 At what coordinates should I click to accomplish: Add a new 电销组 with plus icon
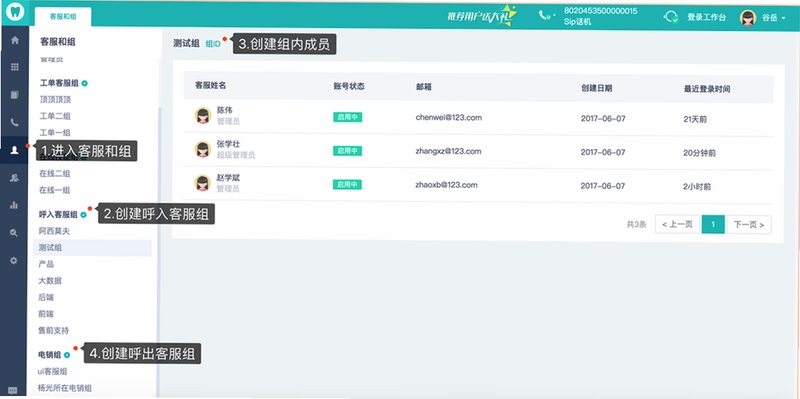pyautogui.click(x=67, y=355)
